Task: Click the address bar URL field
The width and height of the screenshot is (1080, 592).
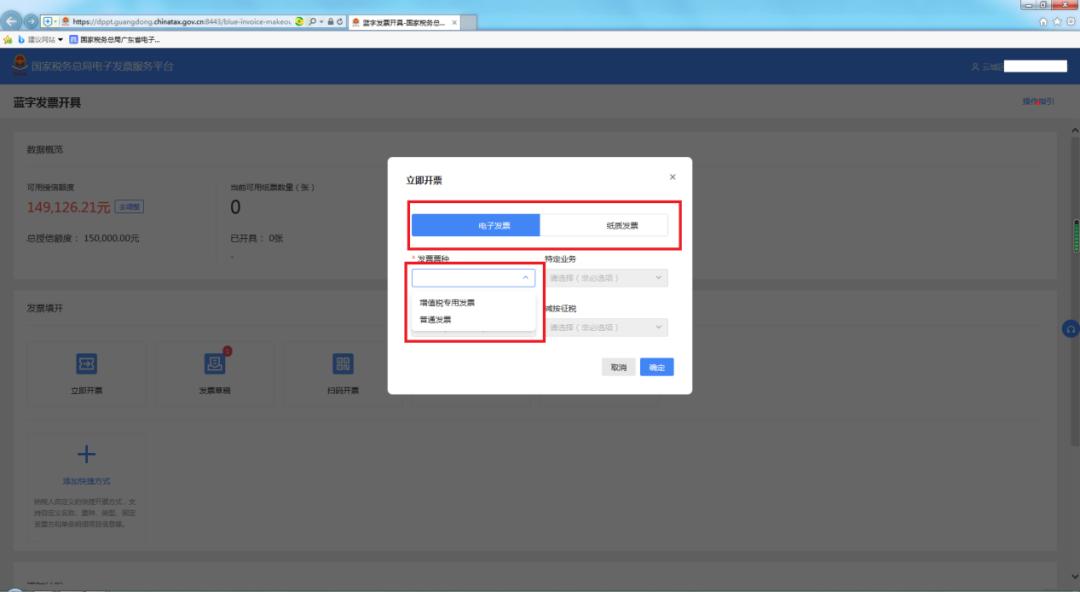Action: pos(182,21)
